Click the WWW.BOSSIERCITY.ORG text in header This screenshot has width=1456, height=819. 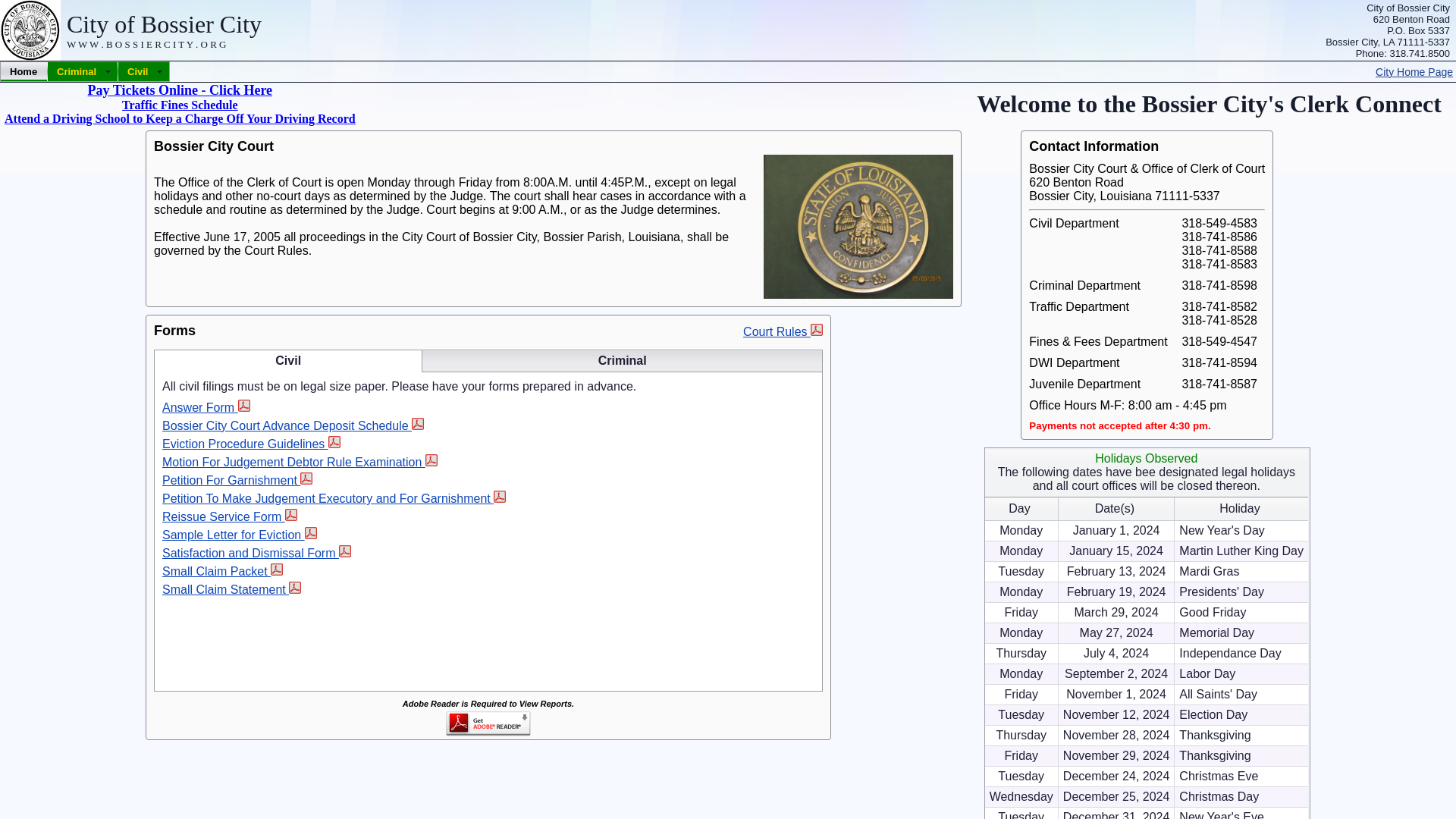pos(148,45)
